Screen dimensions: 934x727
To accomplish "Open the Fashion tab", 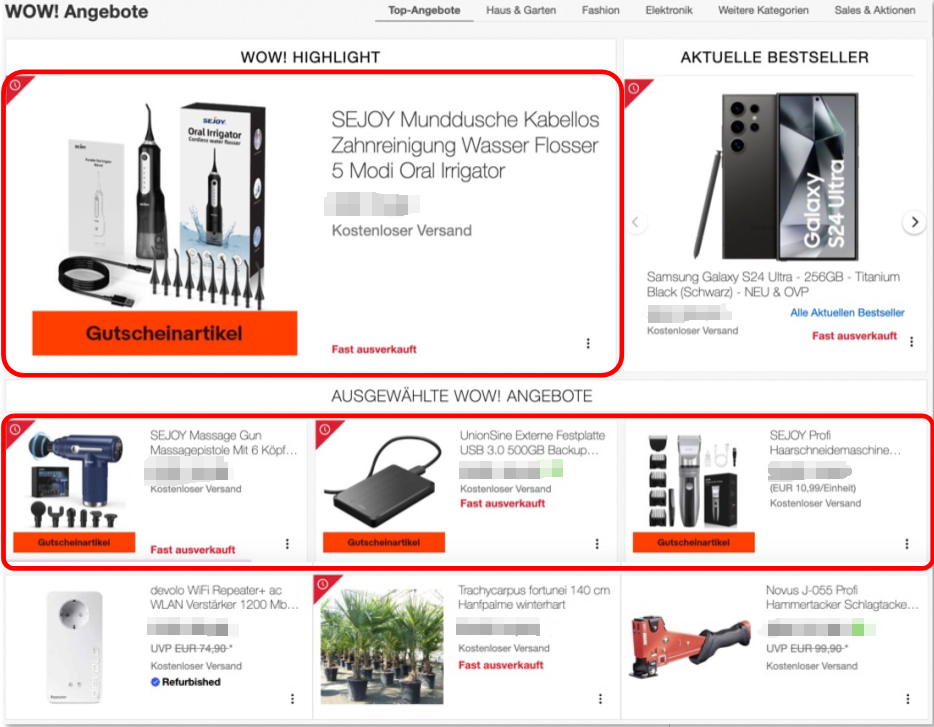I will click(x=600, y=10).
